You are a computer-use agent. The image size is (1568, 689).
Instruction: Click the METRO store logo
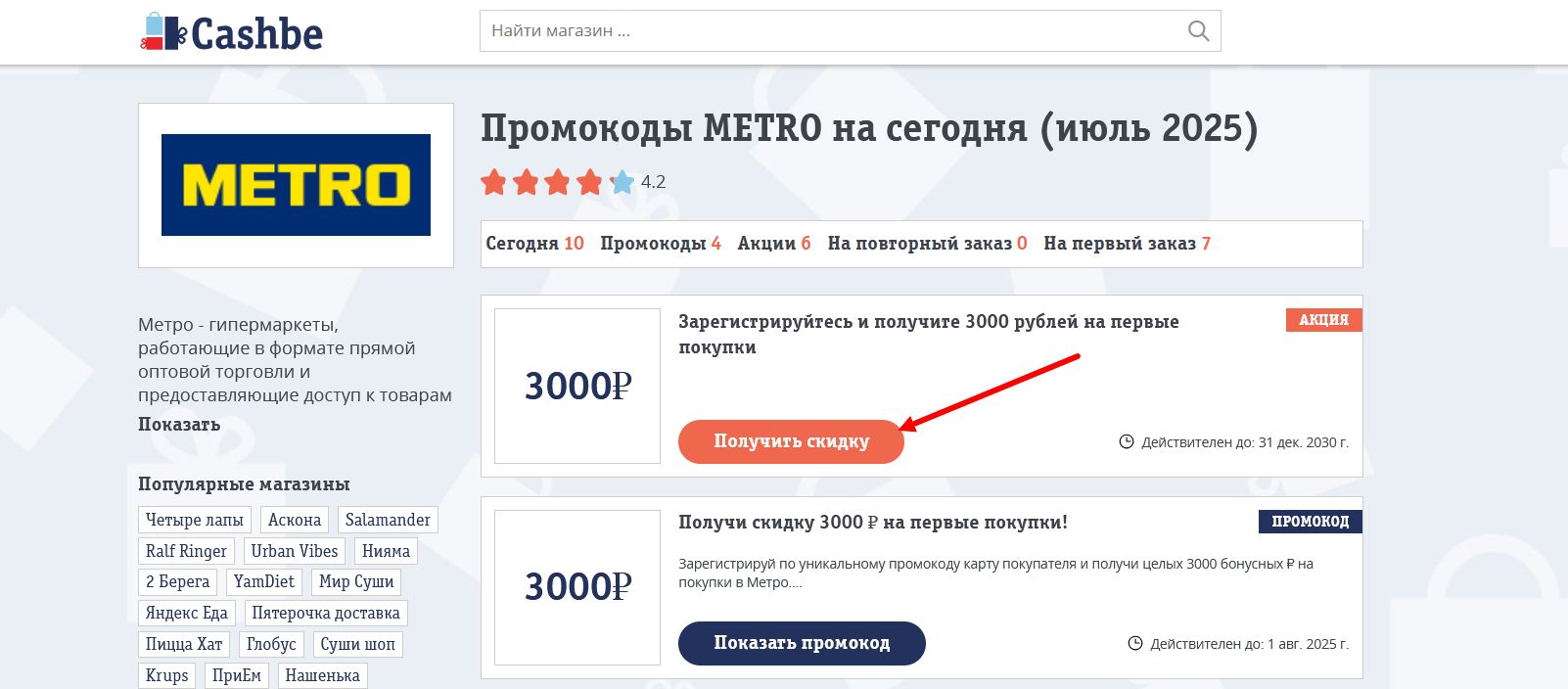coord(296,185)
